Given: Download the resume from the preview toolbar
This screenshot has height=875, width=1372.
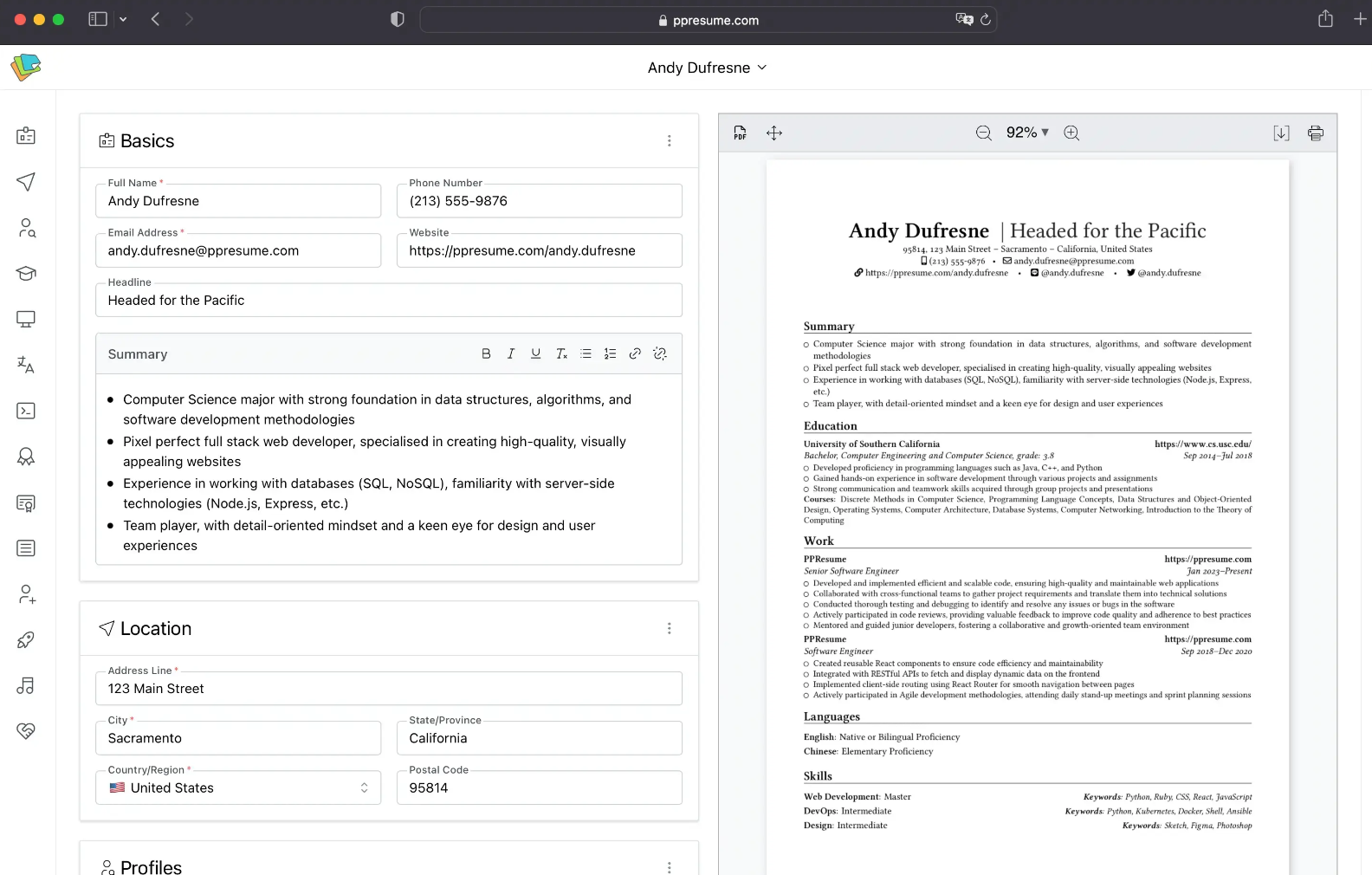Looking at the screenshot, I should pyautogui.click(x=1281, y=133).
